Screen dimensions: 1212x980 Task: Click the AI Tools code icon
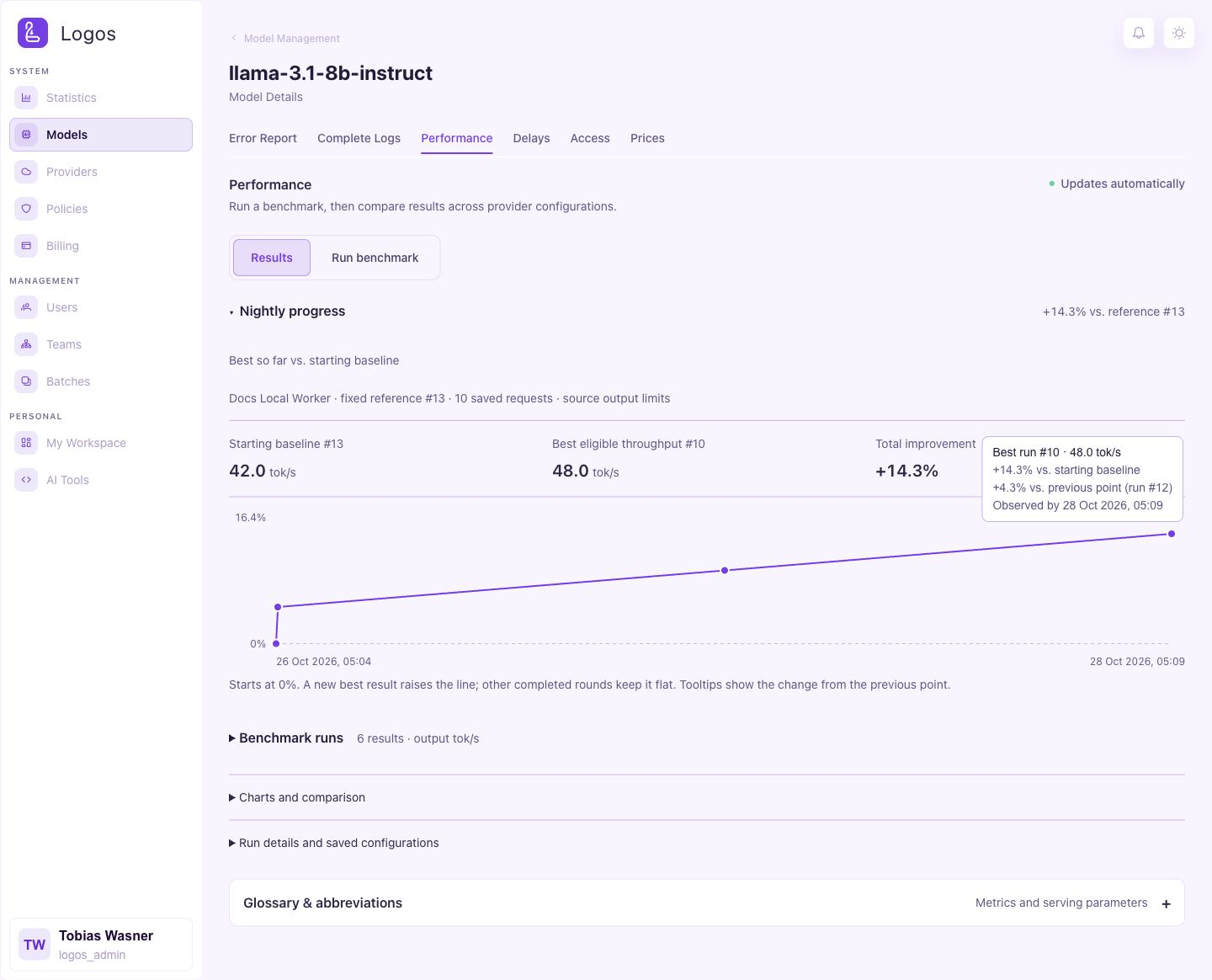coord(26,480)
